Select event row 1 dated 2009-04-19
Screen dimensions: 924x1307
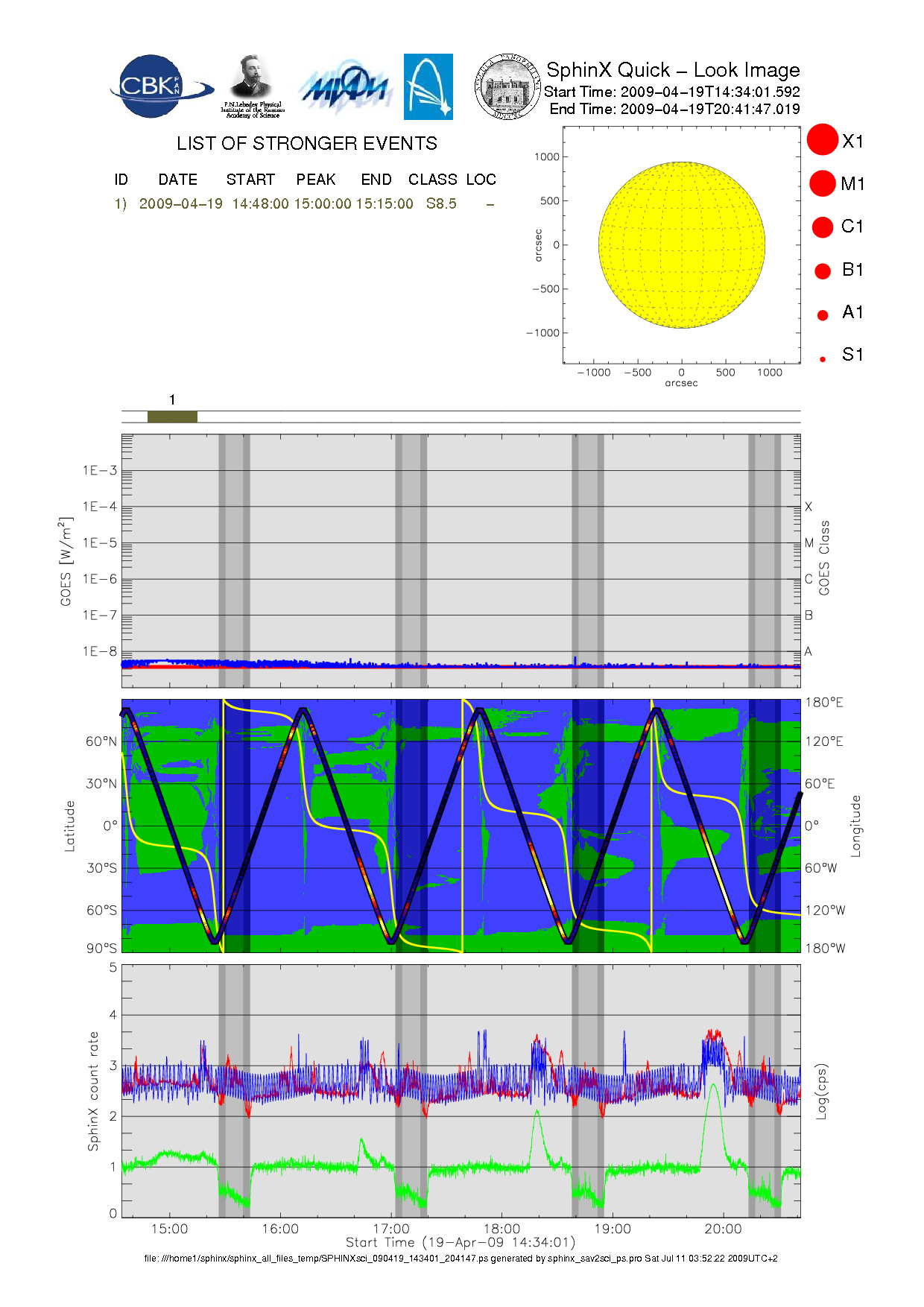pos(180,204)
